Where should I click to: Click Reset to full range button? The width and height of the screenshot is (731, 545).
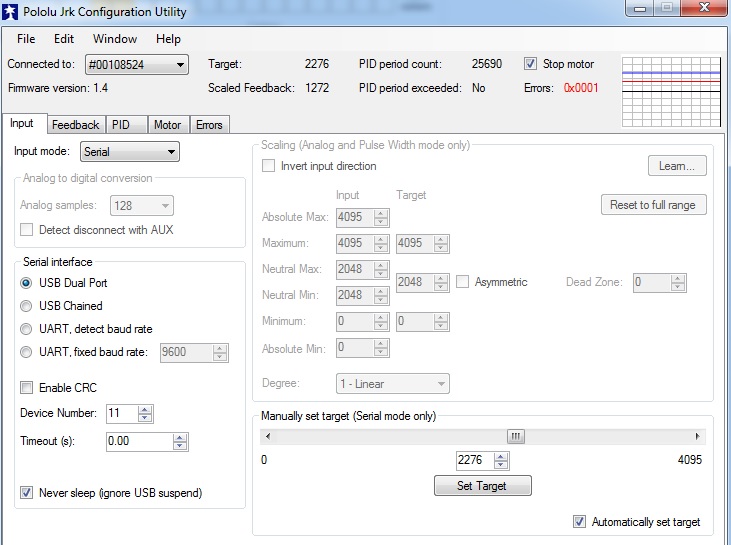click(654, 205)
